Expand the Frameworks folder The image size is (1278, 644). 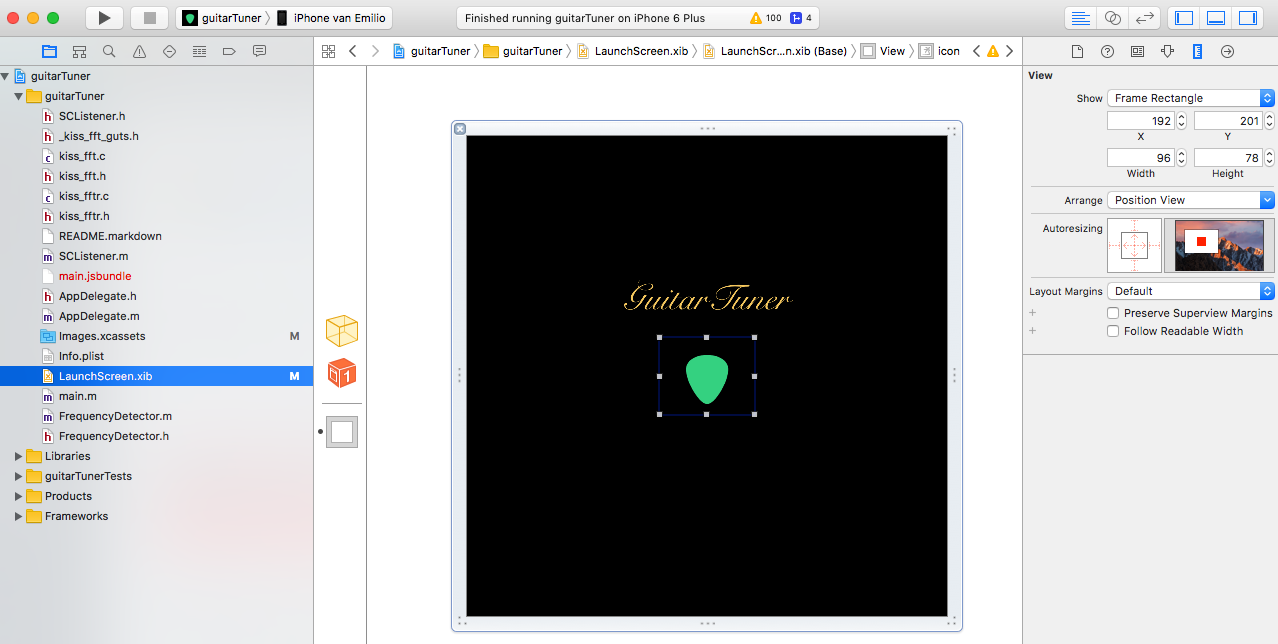19,516
